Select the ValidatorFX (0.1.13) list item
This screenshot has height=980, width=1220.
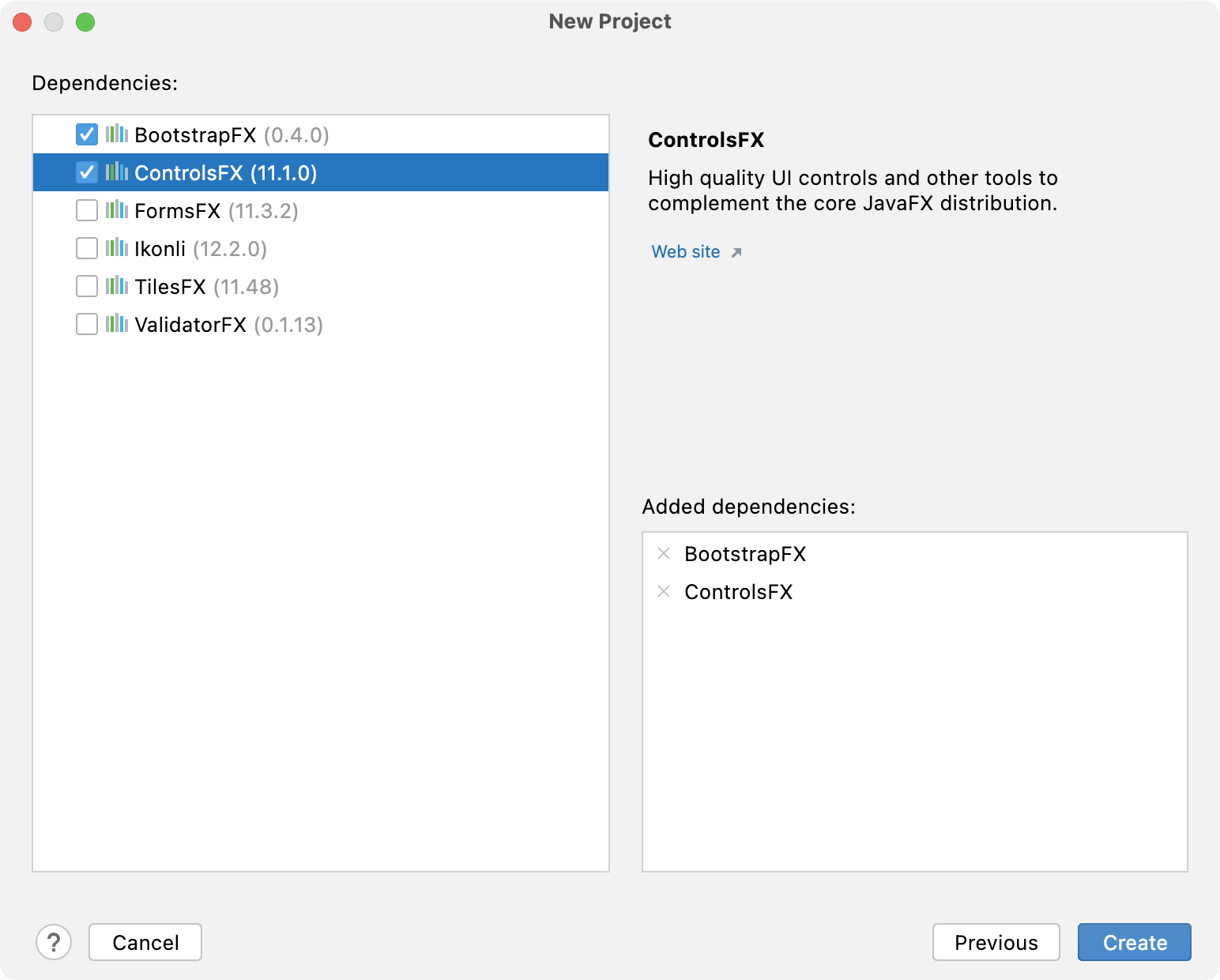coord(321,324)
